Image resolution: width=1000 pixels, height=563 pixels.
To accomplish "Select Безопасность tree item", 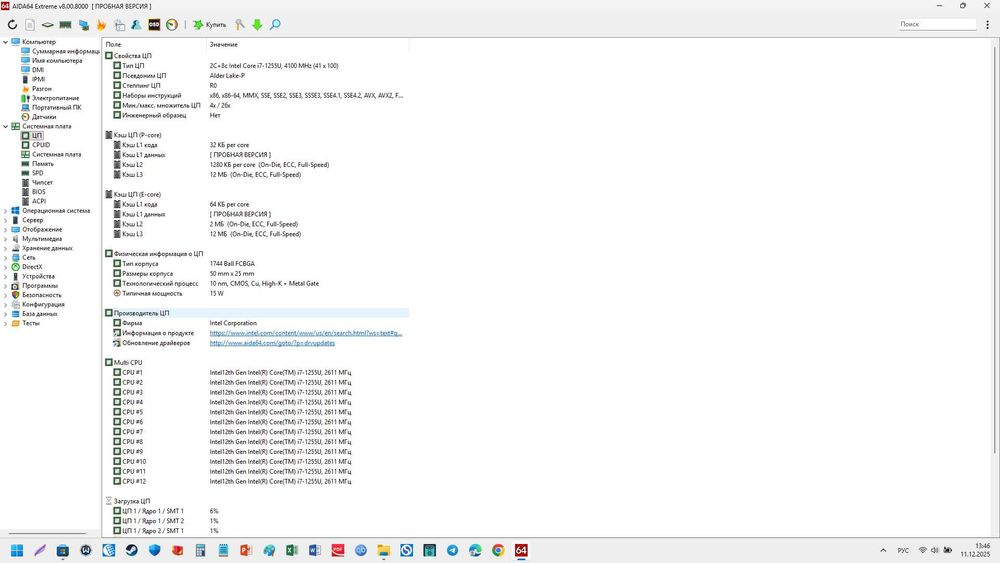I will pyautogui.click(x=42, y=295).
